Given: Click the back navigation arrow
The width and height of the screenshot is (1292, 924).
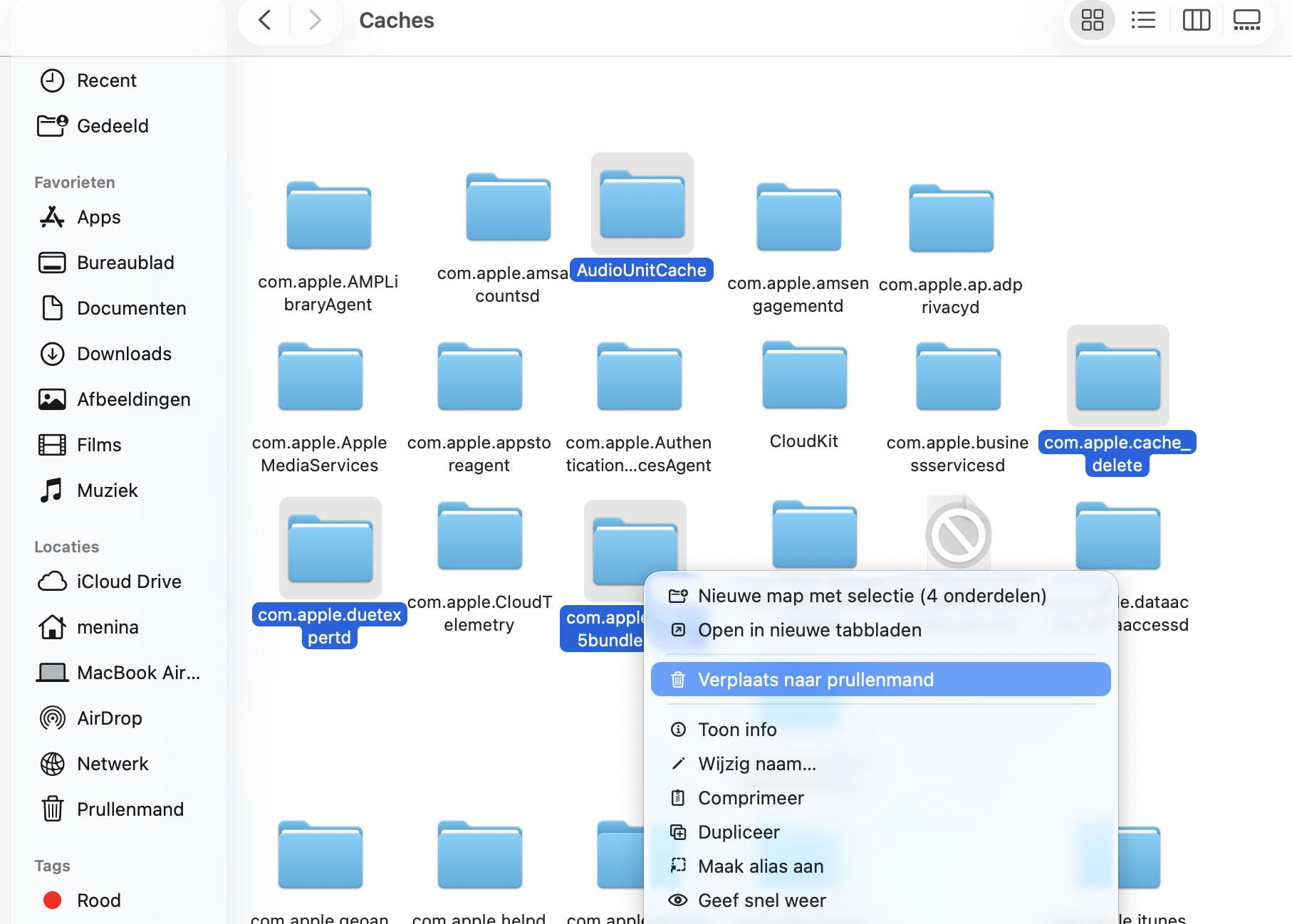Looking at the screenshot, I should [264, 20].
